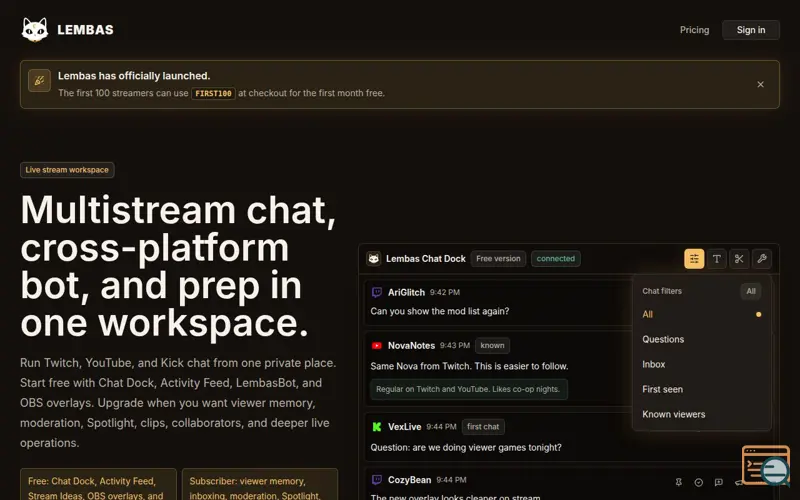800x500 pixels.
Task: Click the Free: Chat Dock feature card
Action: [98, 484]
